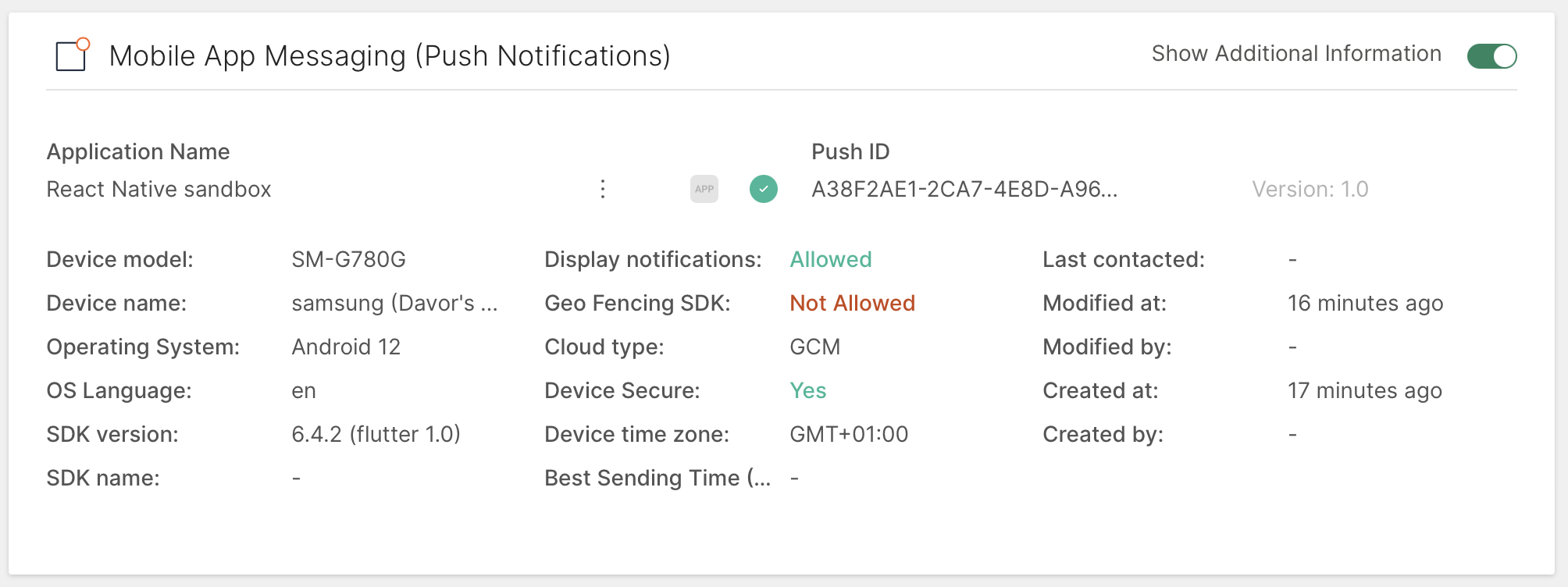Click the Mobile App Messaging notification icon
Viewport: 1568px width, 587px height.
(x=70, y=56)
